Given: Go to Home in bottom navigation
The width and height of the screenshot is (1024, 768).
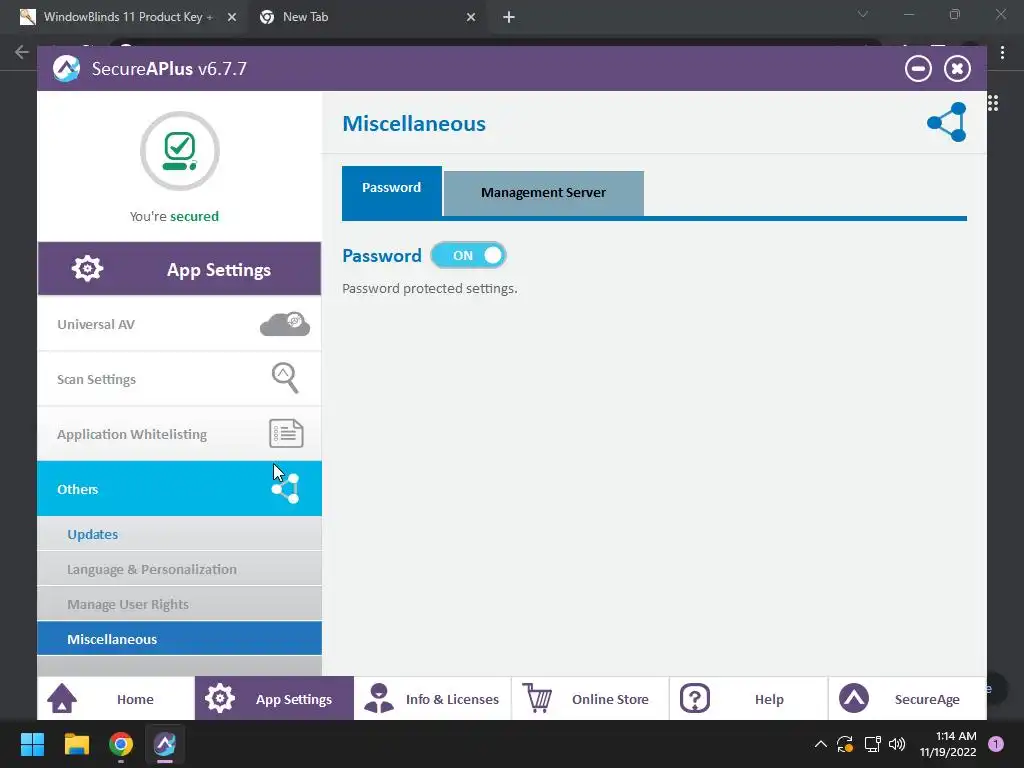Looking at the screenshot, I should tap(116, 699).
